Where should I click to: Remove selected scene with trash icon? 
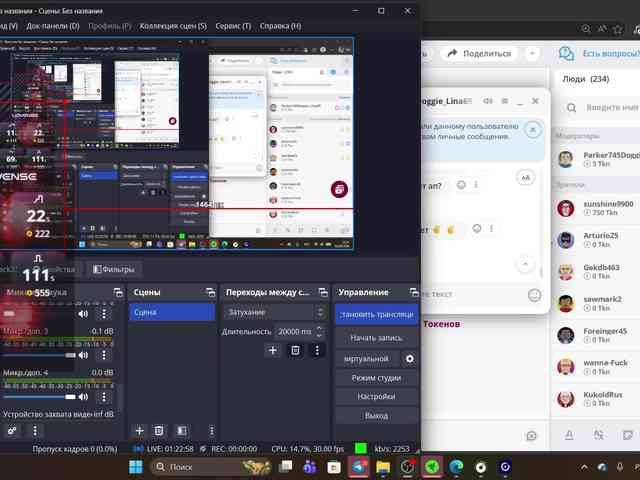[x=159, y=431]
